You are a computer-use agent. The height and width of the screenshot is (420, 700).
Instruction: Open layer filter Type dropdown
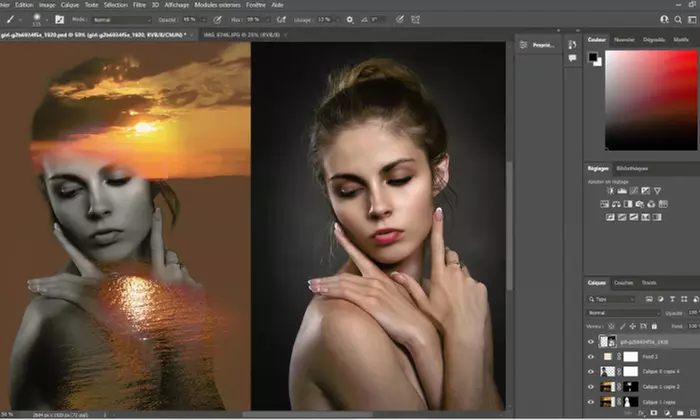611,299
